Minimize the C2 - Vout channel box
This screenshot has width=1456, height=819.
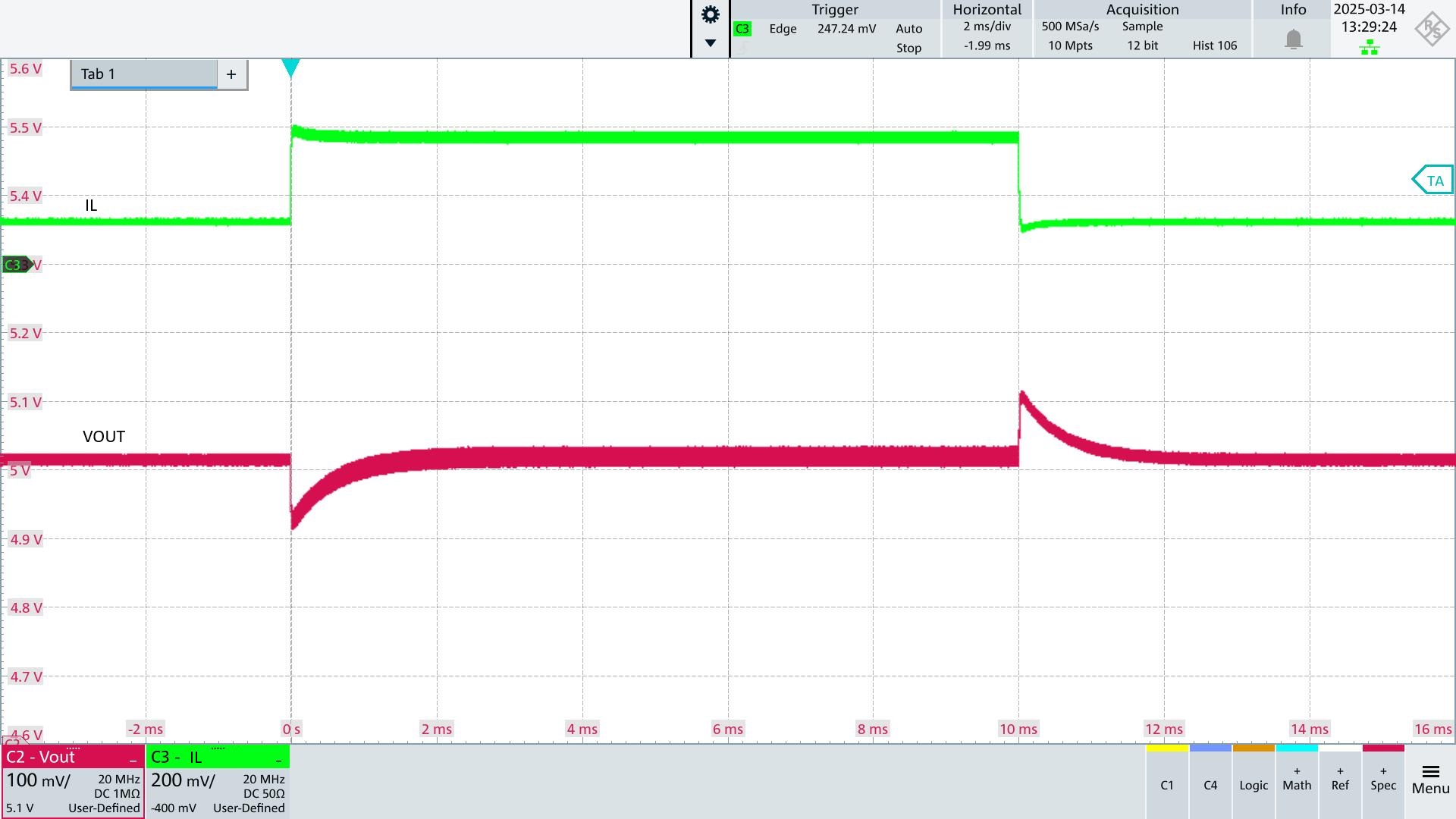pyautogui.click(x=133, y=758)
